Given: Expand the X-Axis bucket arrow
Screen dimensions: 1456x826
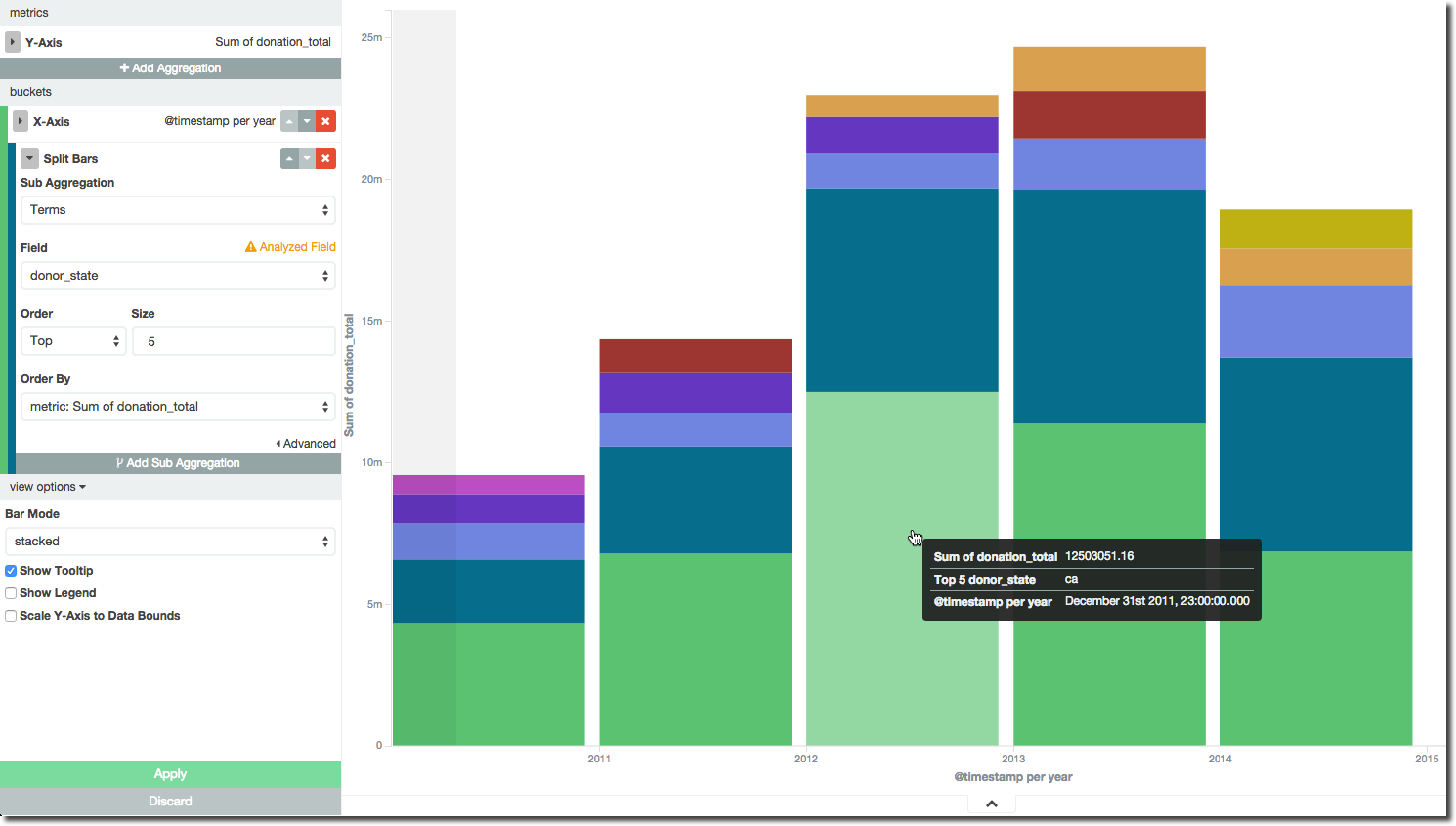Looking at the screenshot, I should point(21,121).
